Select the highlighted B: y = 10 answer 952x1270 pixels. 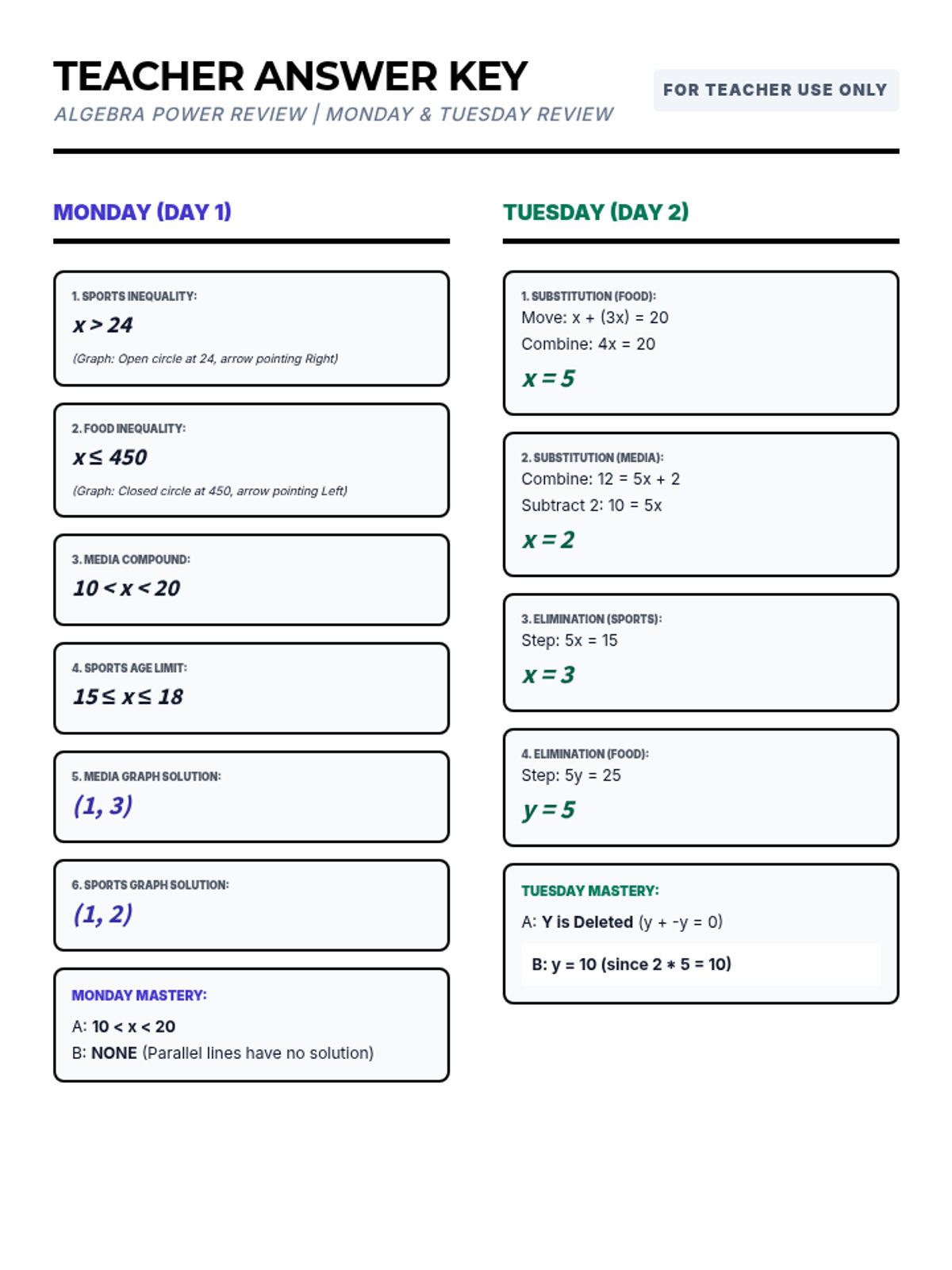pyautogui.click(x=701, y=964)
